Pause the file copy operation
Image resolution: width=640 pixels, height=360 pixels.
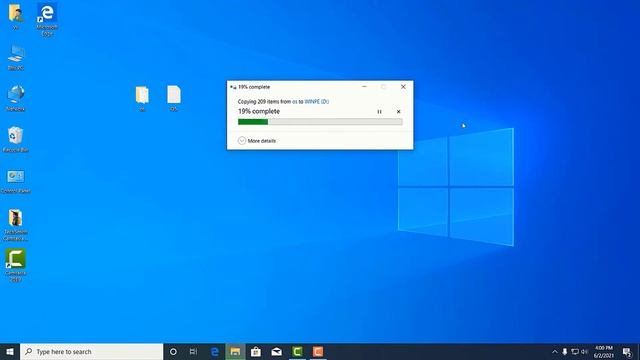379,111
